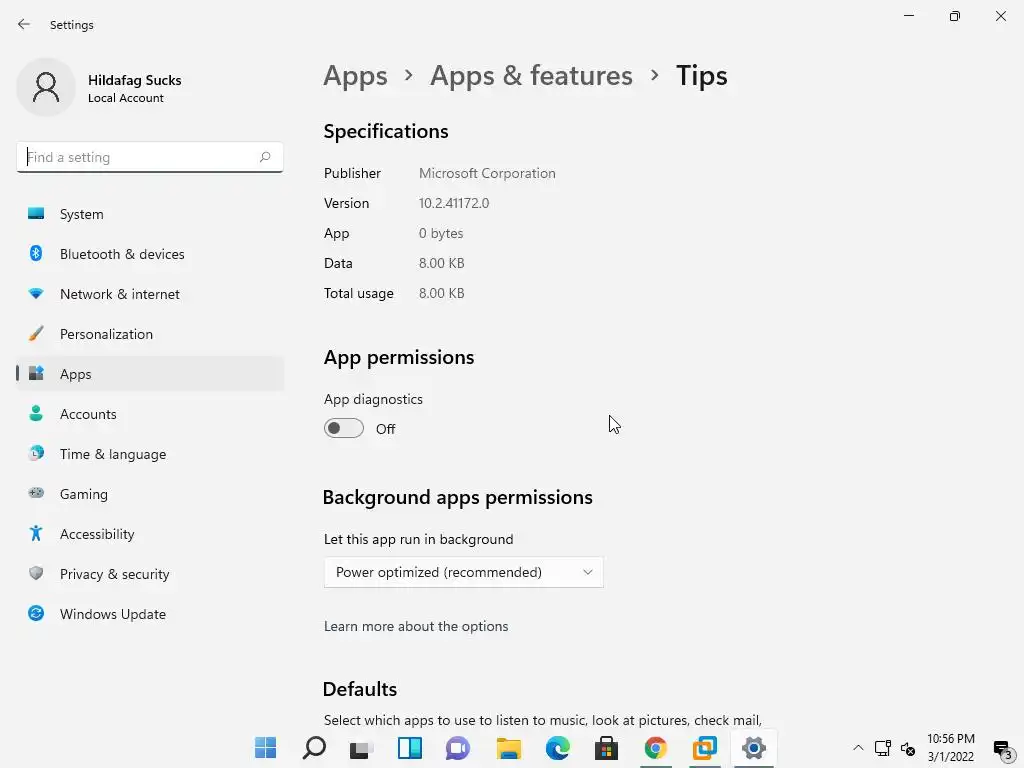Open Time & language category
Viewport: 1024px width, 768px height.
coord(150,453)
